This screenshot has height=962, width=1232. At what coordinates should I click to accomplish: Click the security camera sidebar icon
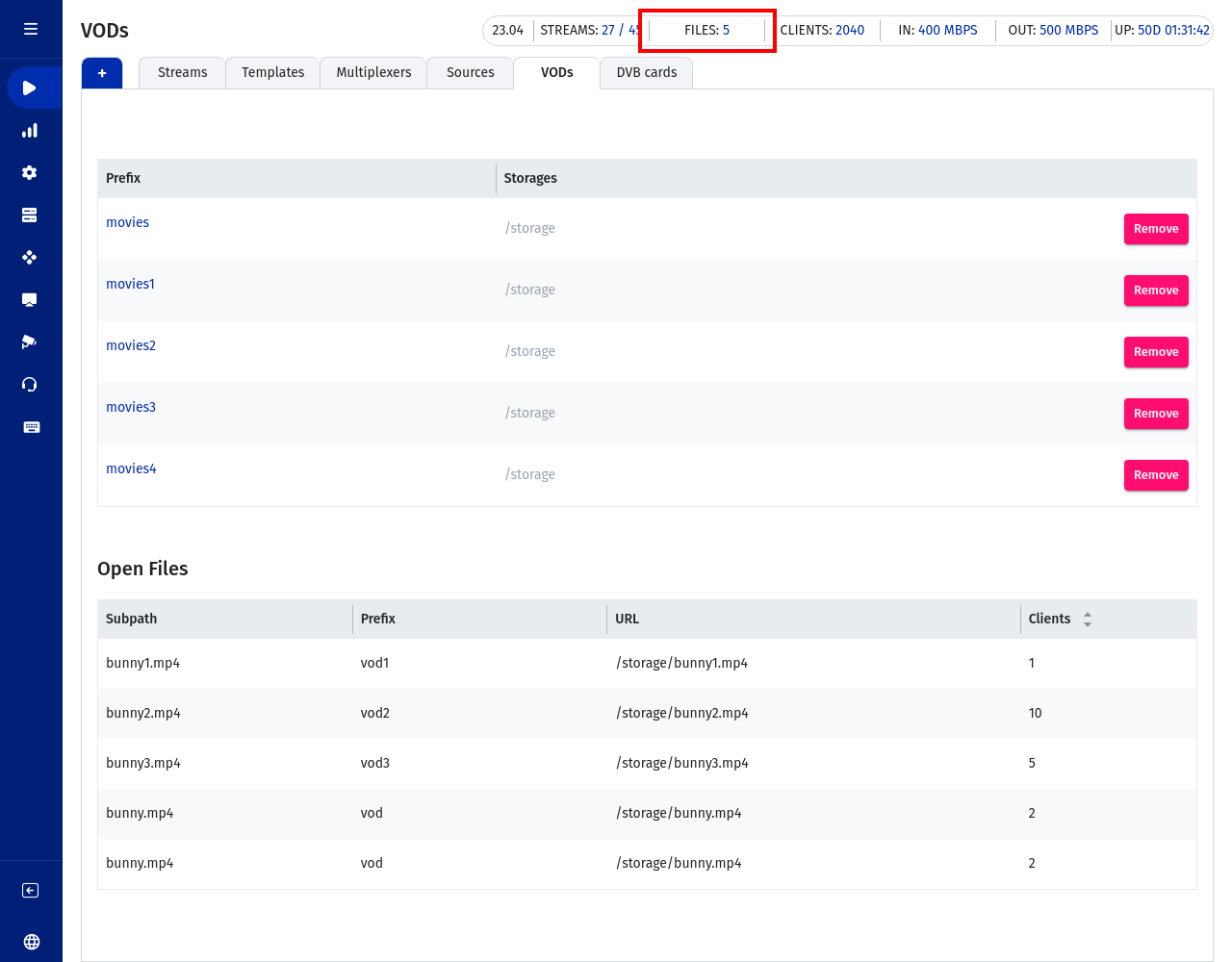pyautogui.click(x=30, y=342)
